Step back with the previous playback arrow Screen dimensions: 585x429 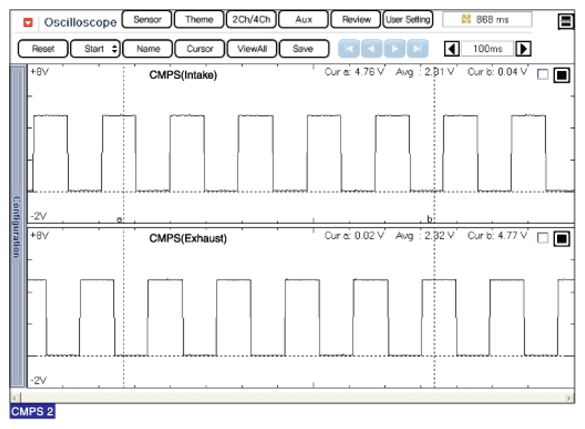click(x=372, y=49)
